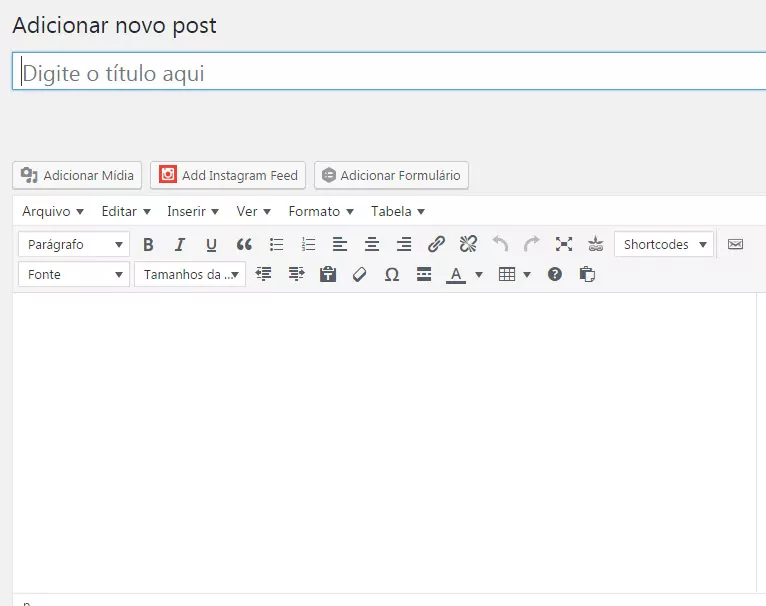Open the Tabela menu

398,211
